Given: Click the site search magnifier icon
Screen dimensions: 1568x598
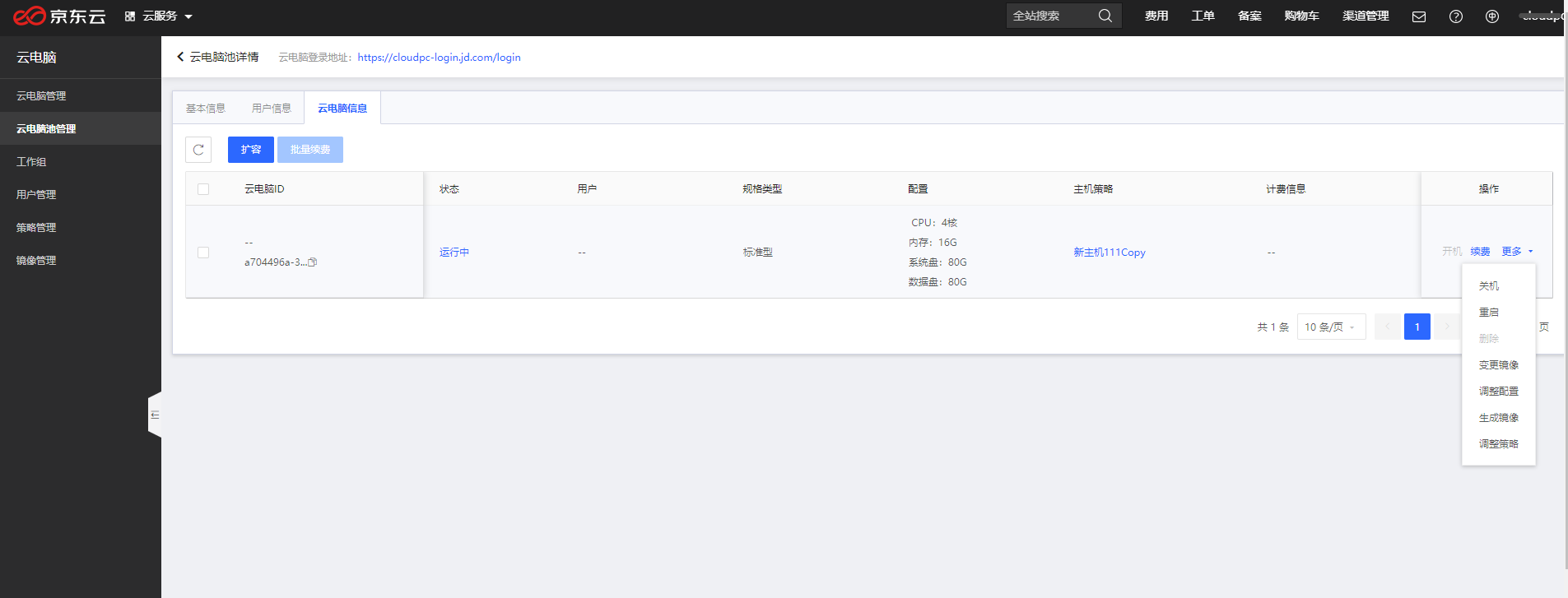Looking at the screenshot, I should [1105, 16].
